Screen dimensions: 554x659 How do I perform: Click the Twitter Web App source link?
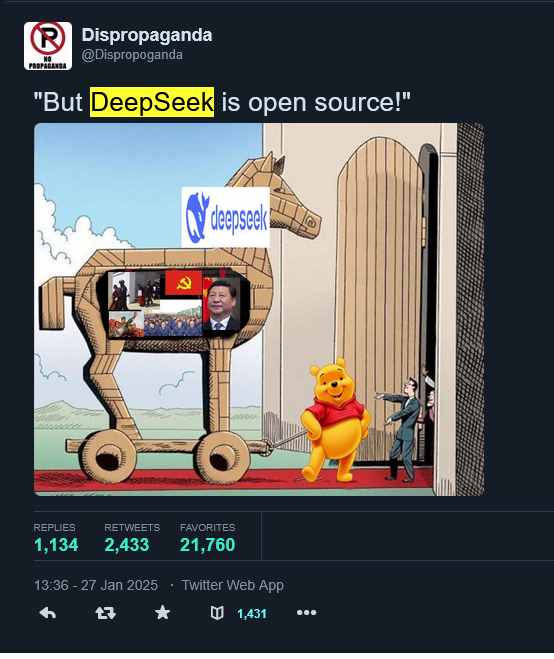click(x=232, y=585)
